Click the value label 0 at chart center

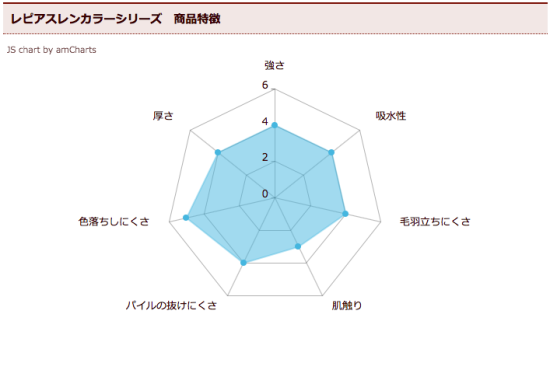point(265,194)
